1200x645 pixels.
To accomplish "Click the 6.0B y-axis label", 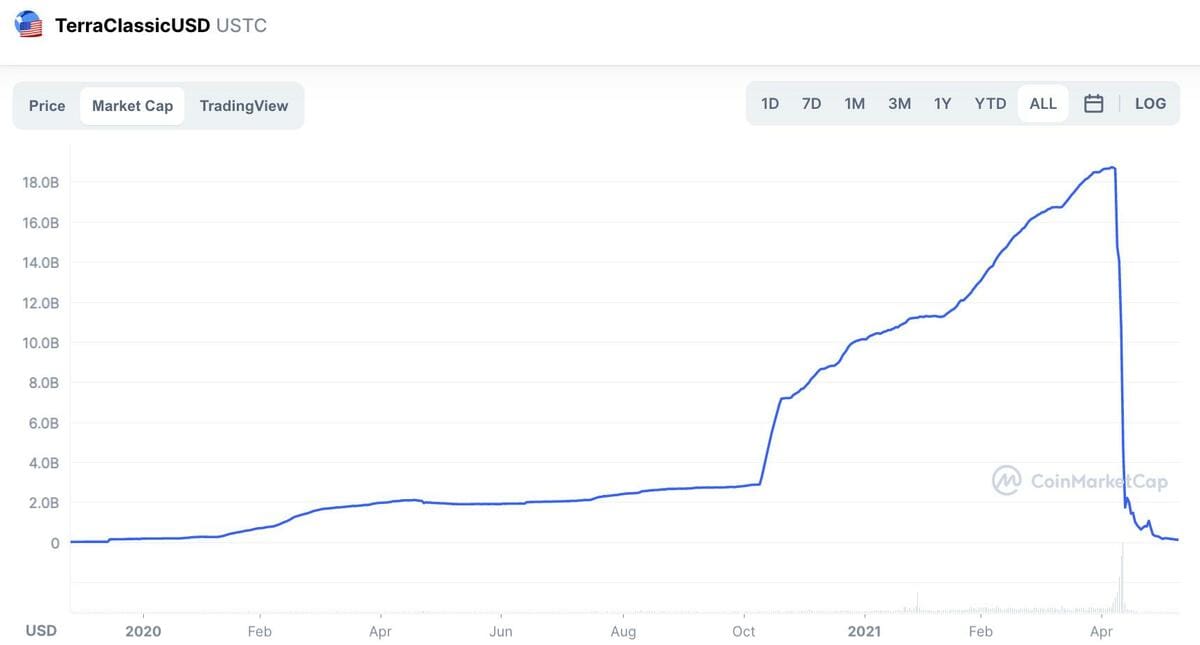I will 43,423.
